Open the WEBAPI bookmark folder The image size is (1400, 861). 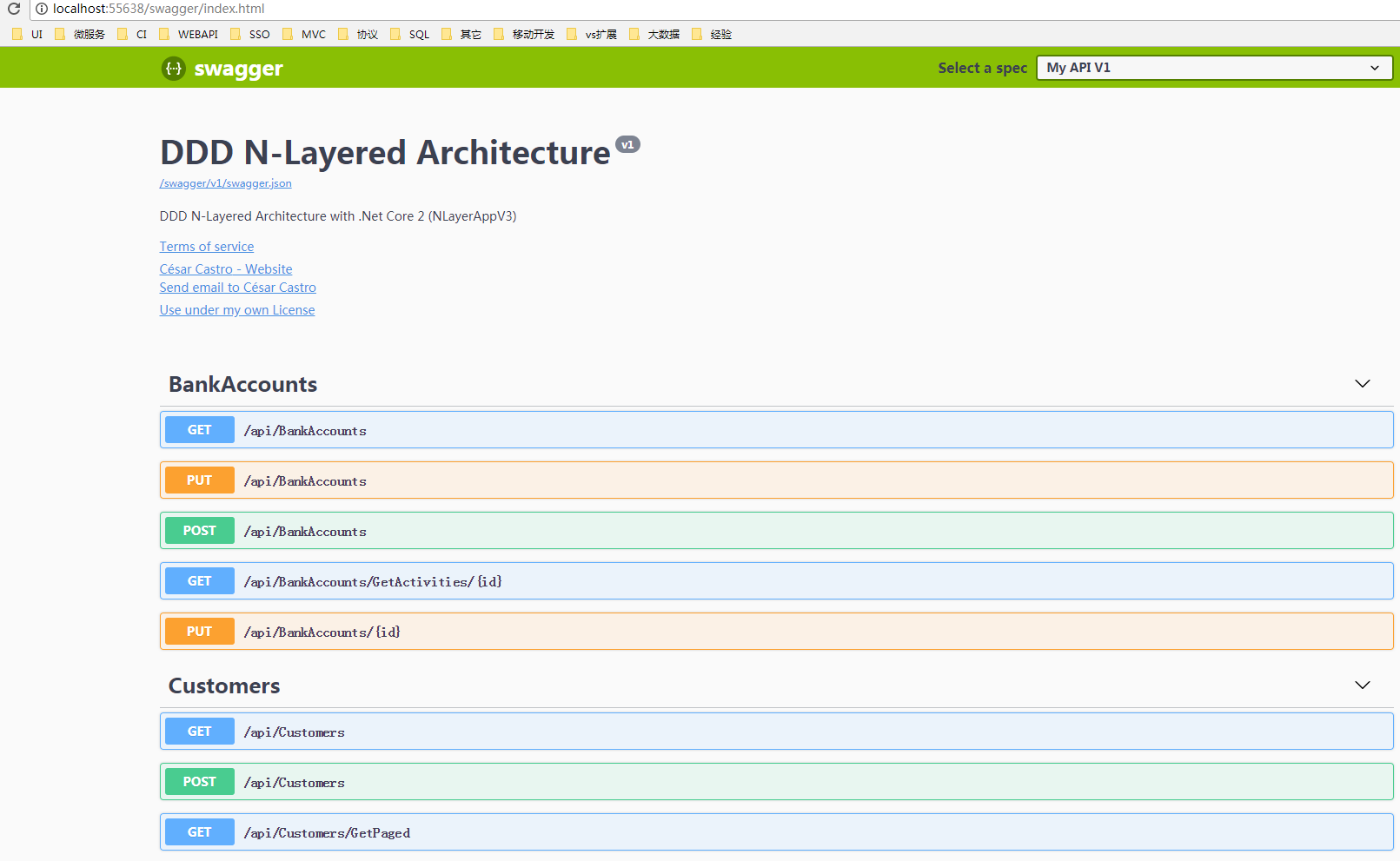tap(189, 35)
